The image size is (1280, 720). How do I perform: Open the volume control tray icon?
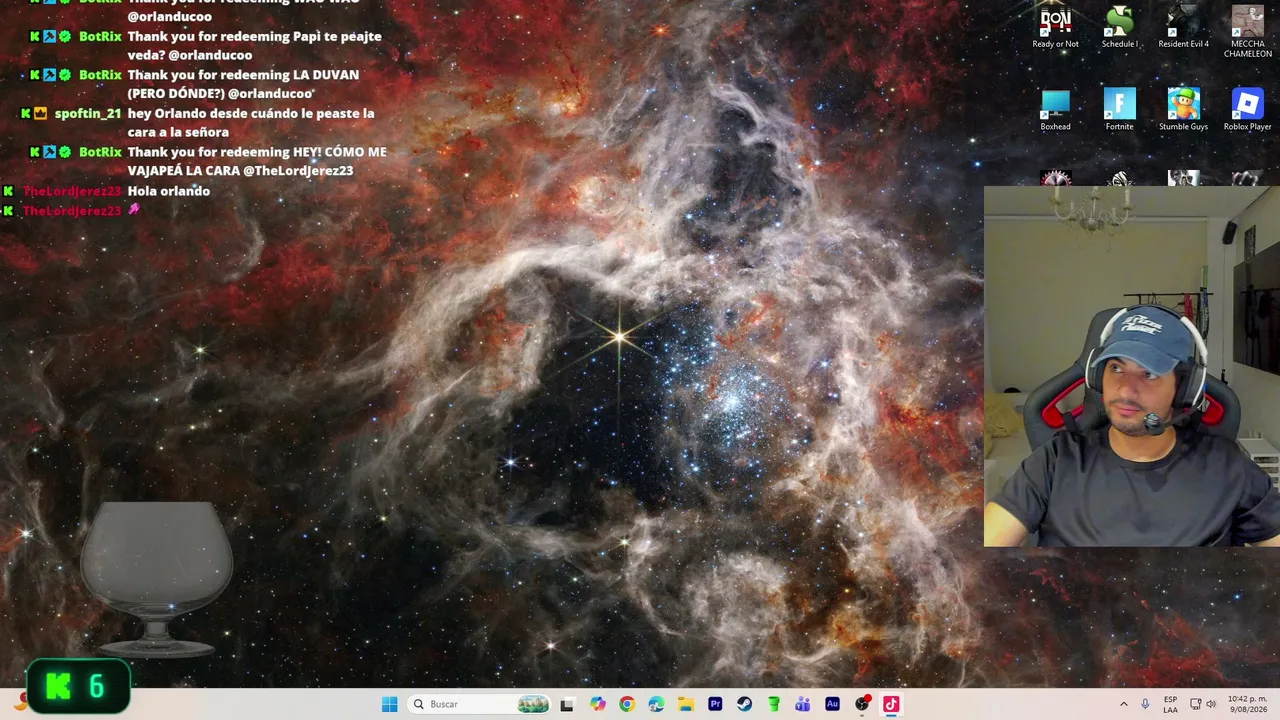coord(1211,704)
